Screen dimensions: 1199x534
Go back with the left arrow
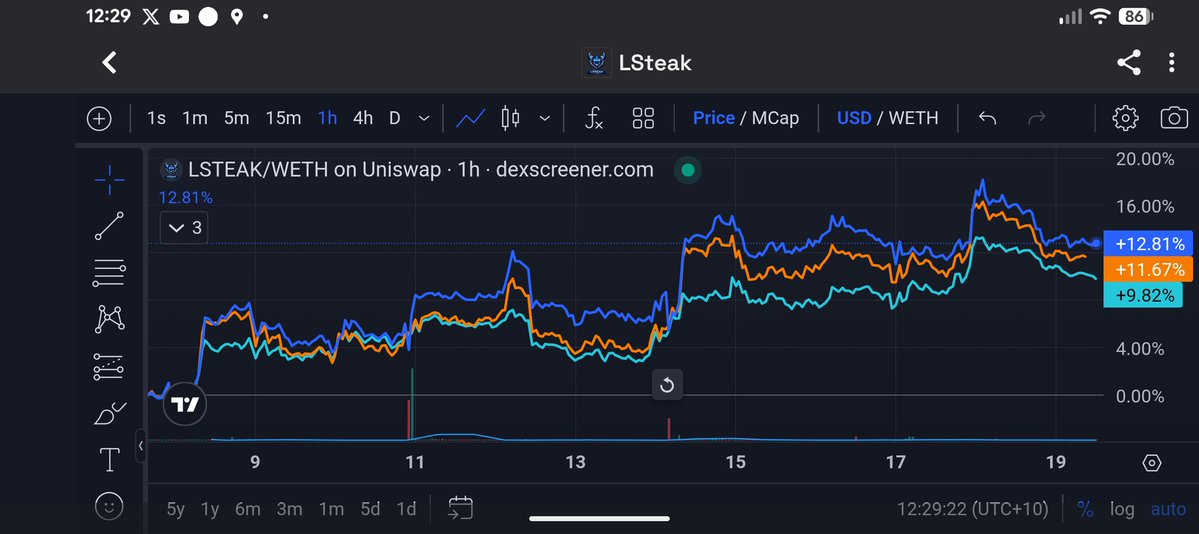tap(109, 63)
